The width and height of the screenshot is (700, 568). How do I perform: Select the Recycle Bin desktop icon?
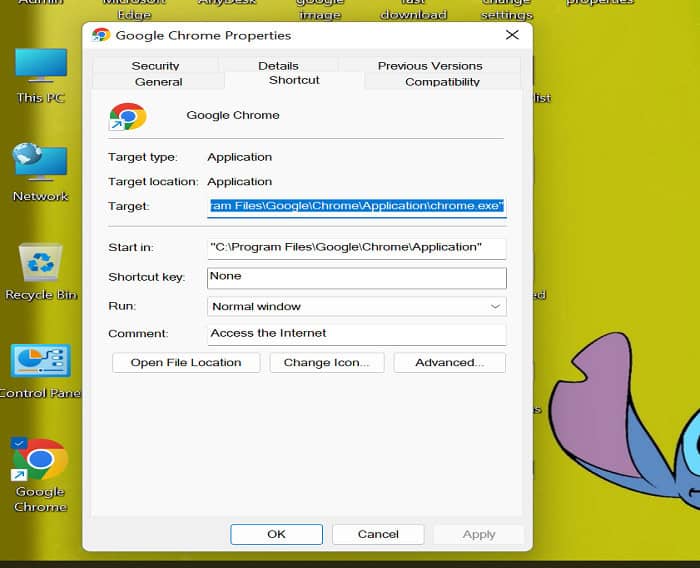[x=41, y=272]
